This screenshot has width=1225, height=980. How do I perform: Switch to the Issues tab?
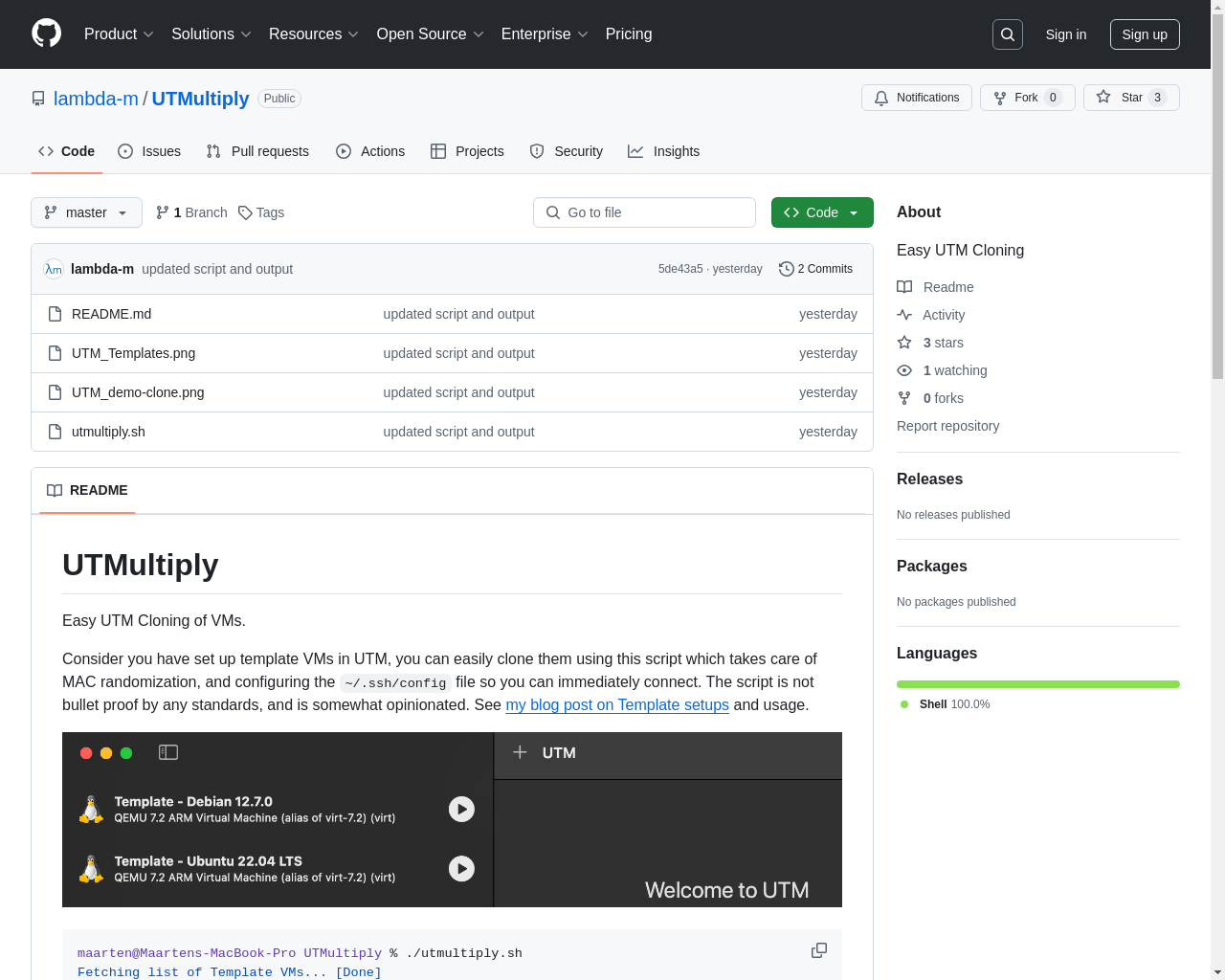pos(149,151)
